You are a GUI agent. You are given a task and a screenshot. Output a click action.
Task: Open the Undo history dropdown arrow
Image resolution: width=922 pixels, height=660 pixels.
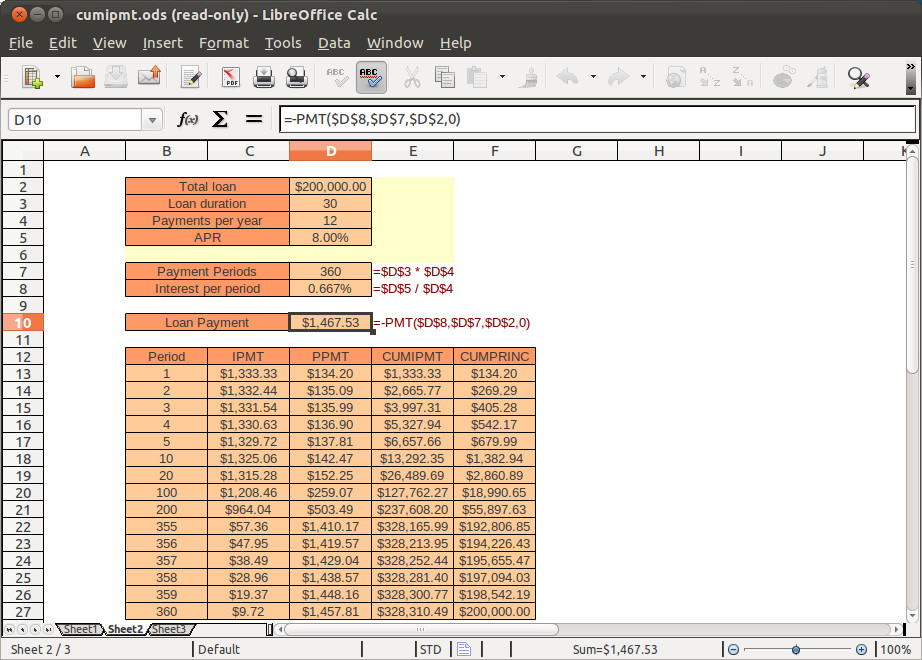(x=593, y=76)
